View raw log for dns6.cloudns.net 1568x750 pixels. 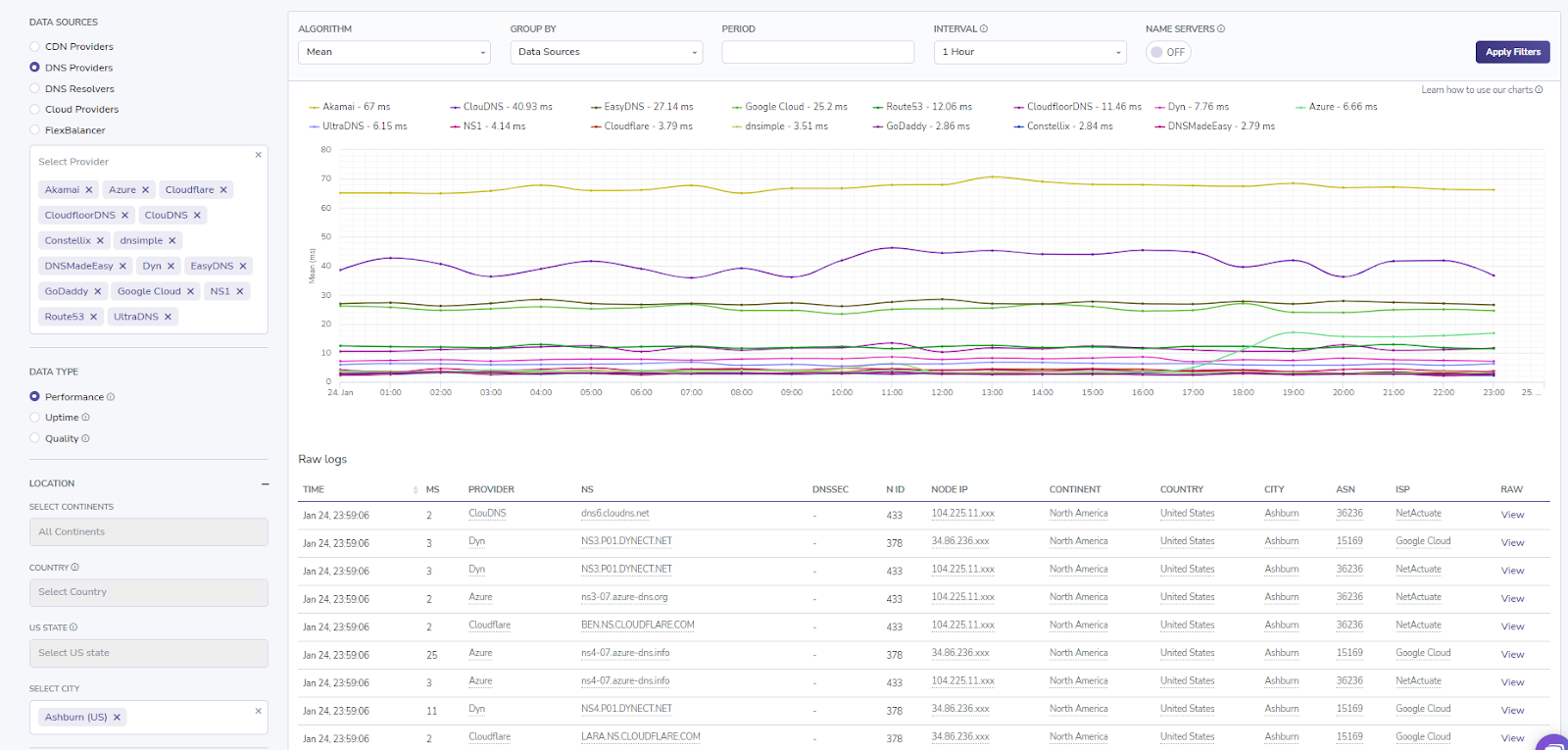tap(1512, 516)
